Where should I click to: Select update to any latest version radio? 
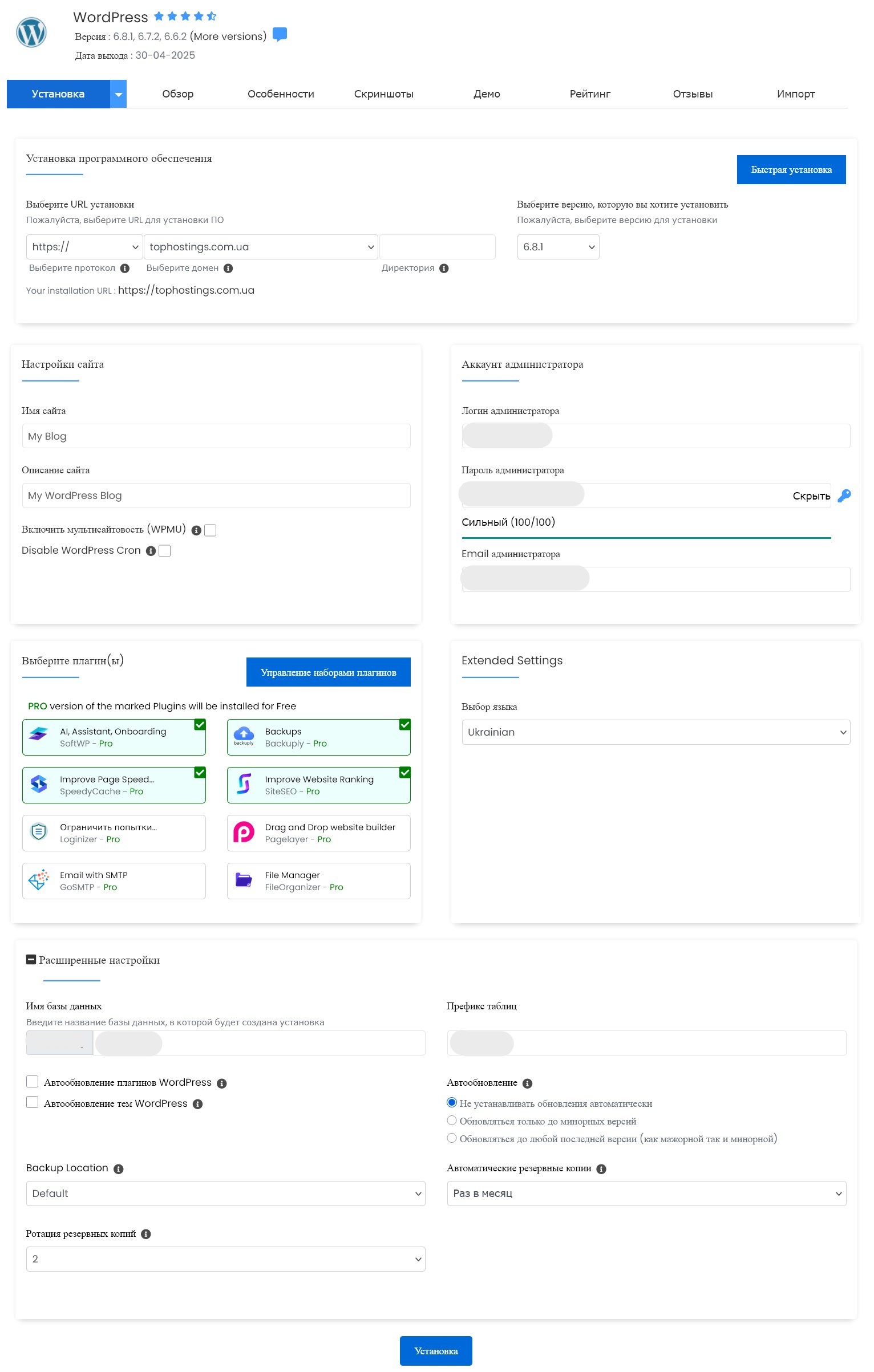pos(452,1138)
